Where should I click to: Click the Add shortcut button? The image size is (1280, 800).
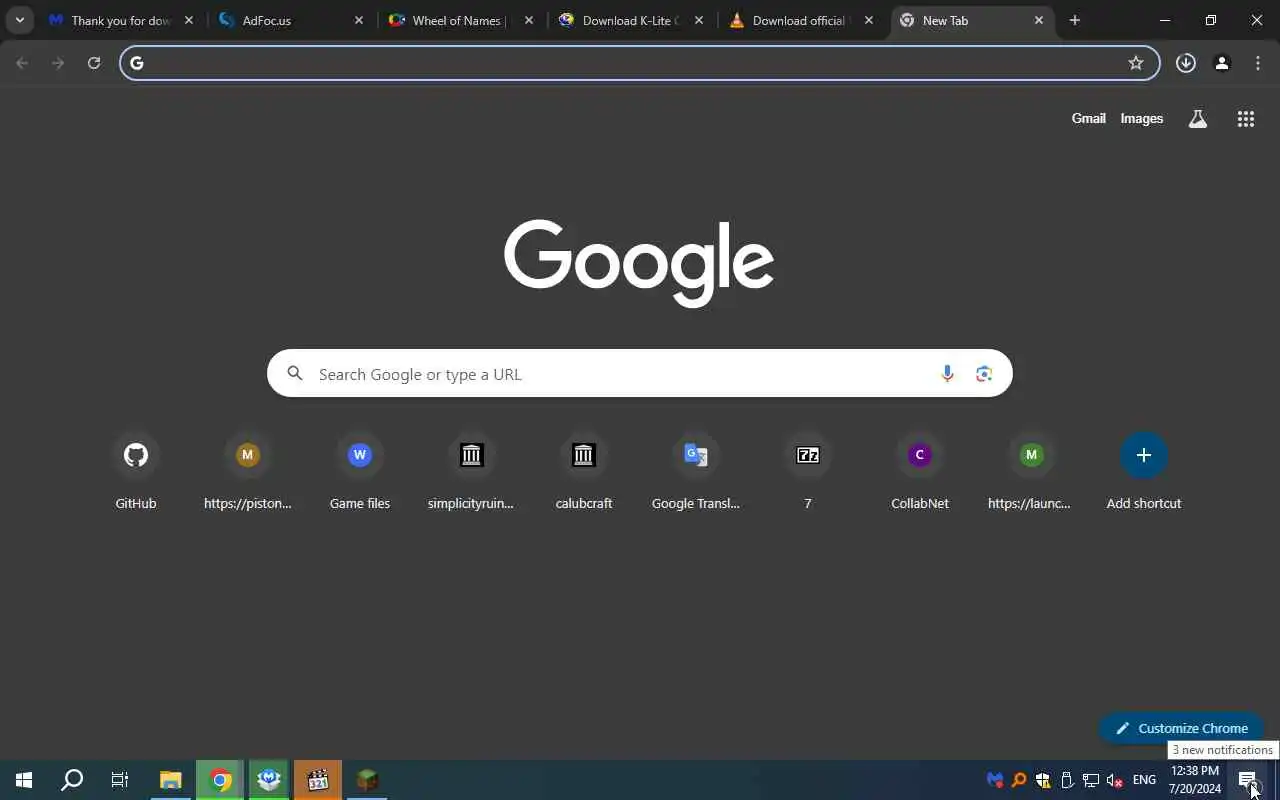click(1144, 472)
